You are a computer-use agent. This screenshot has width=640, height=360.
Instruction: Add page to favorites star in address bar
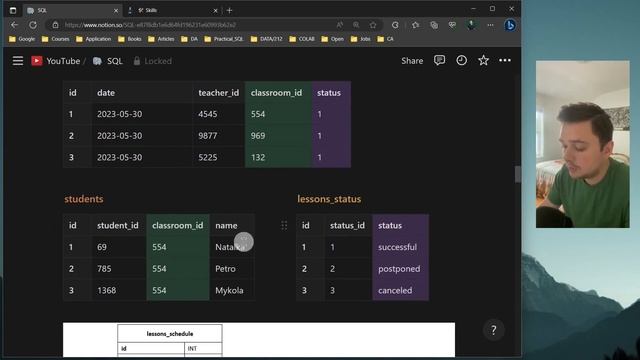point(373,25)
